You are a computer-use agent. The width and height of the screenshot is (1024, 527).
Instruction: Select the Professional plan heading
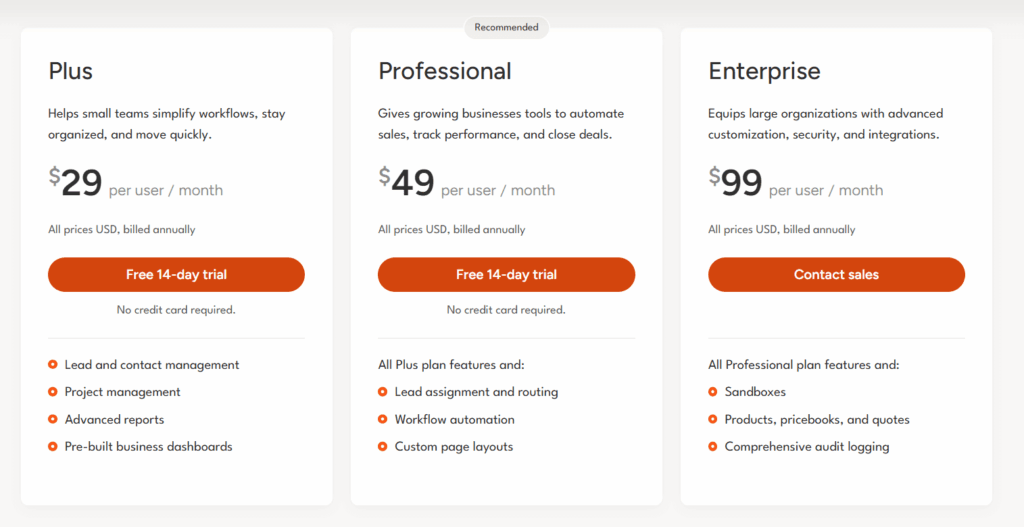(445, 71)
